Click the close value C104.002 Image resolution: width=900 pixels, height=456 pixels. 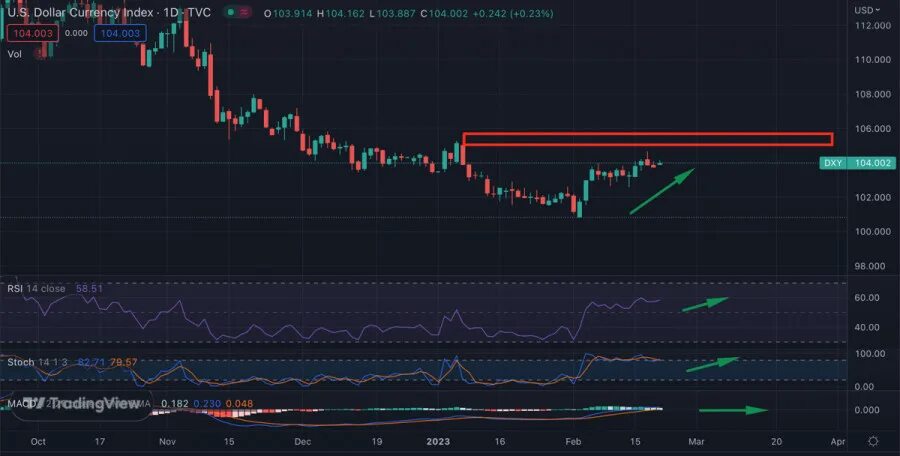click(444, 13)
